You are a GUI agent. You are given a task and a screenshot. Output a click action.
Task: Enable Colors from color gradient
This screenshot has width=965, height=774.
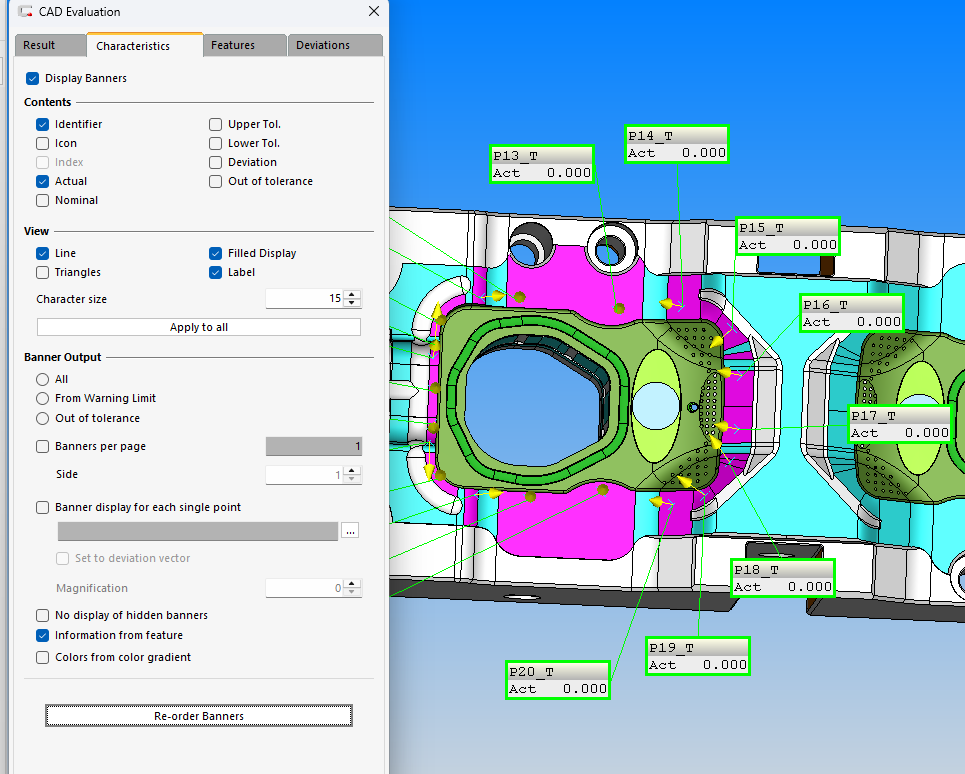pyautogui.click(x=42, y=658)
